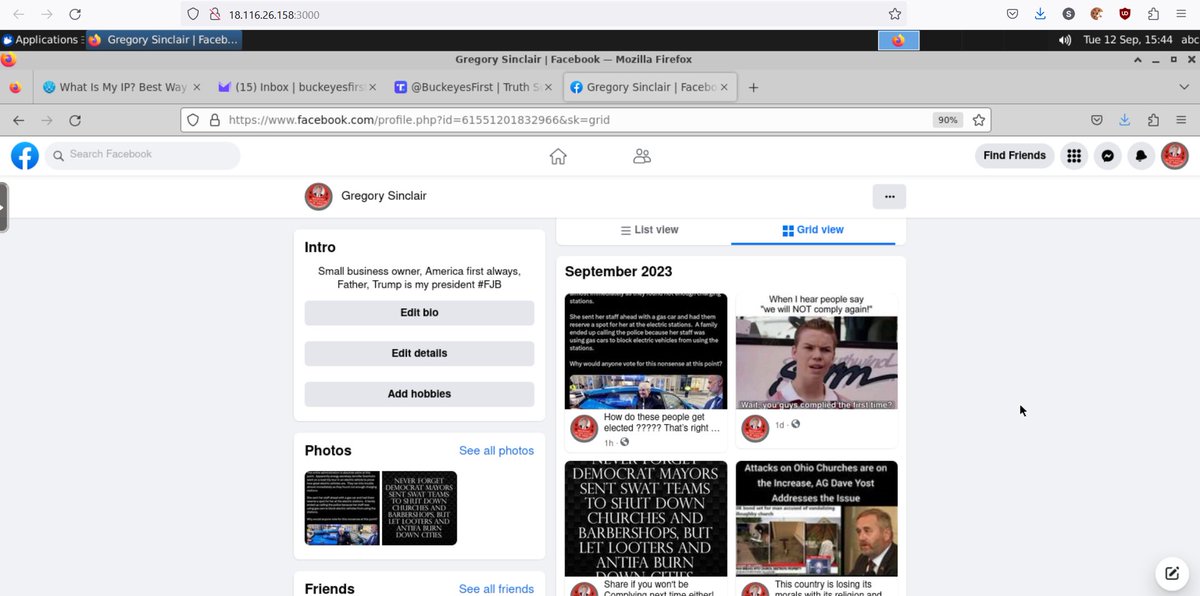Open the Facebook Home icon

coord(558,156)
